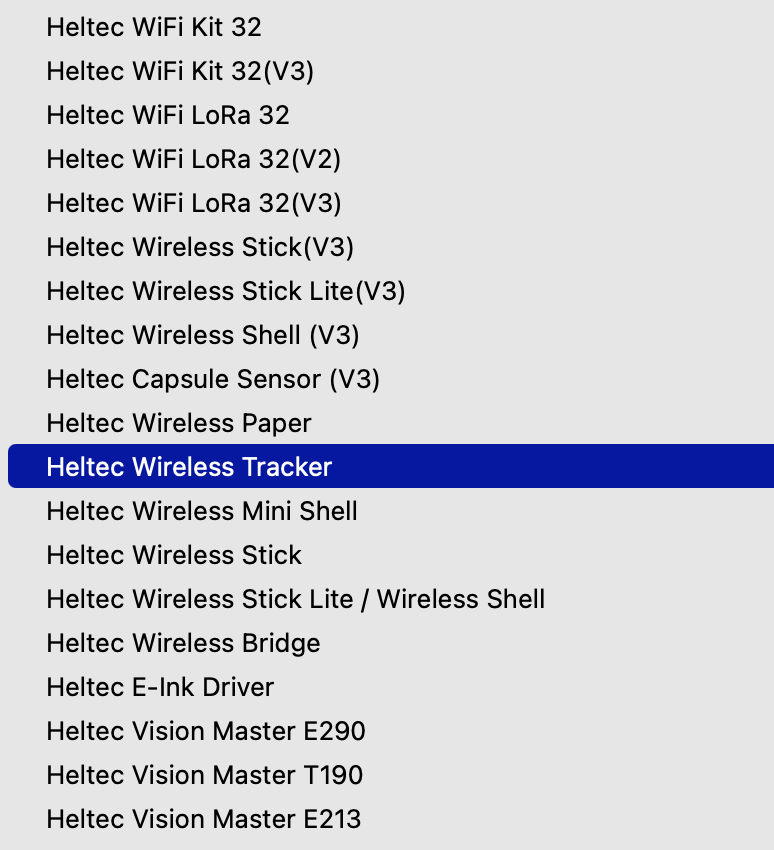This screenshot has width=774, height=850.
Task: Pick Heltec Wireless Stick Lite(V3)
Action: 226,291
